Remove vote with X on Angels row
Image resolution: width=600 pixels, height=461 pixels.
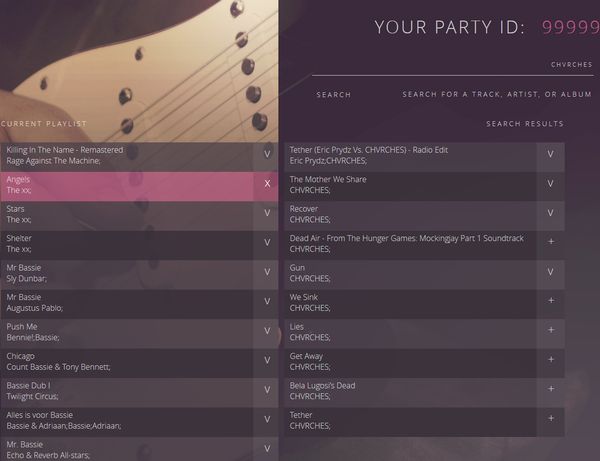click(266, 184)
